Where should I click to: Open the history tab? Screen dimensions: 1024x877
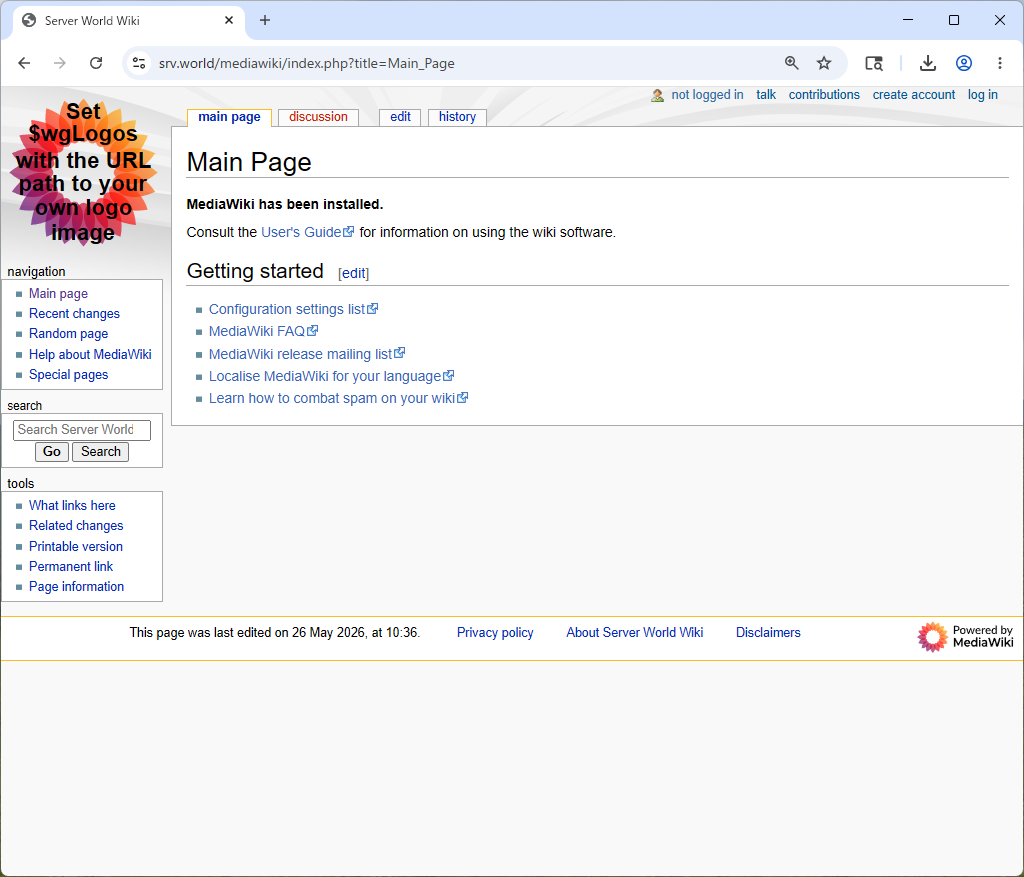[x=457, y=117]
